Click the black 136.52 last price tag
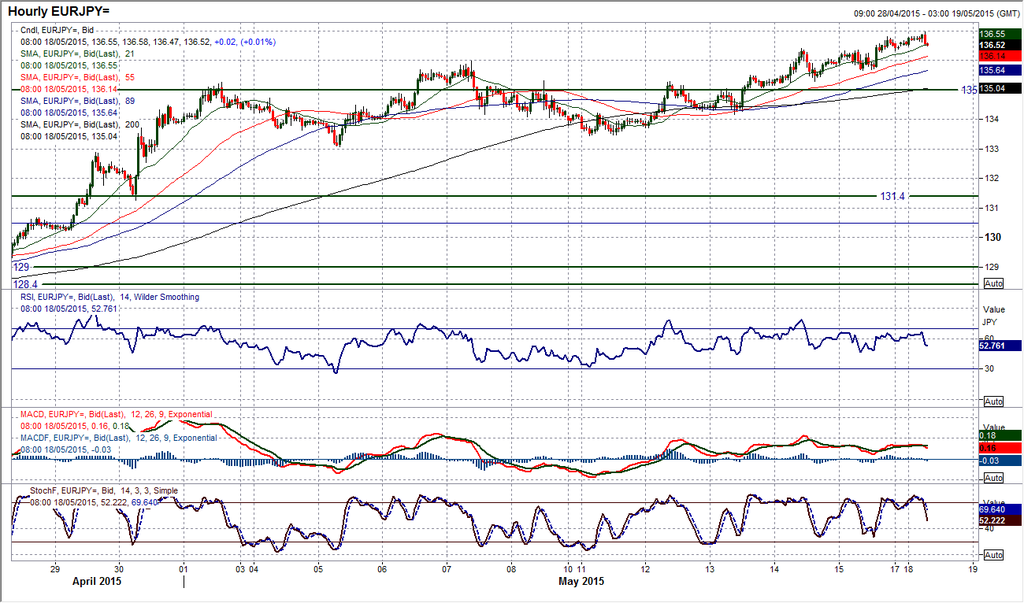Image resolution: width=1024 pixels, height=603 pixels. (999, 45)
